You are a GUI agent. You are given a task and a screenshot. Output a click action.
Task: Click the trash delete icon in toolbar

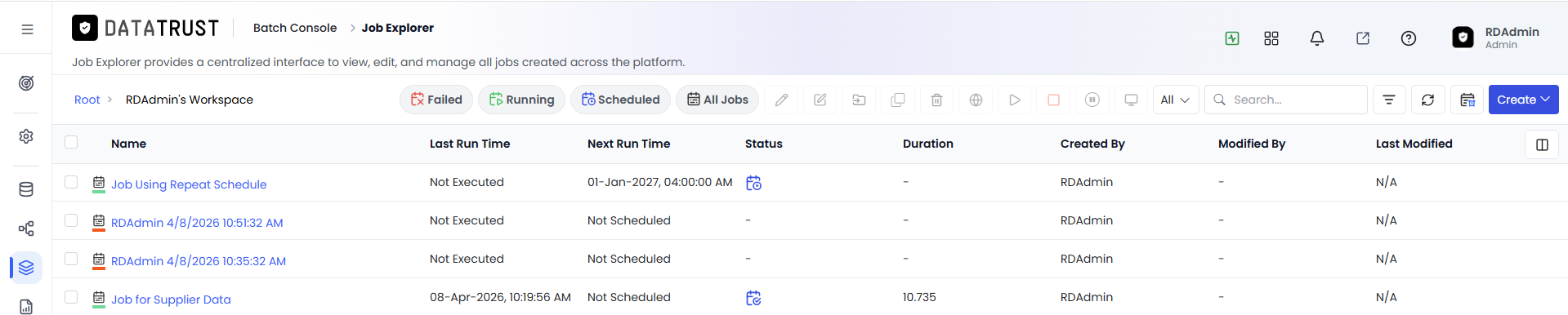coord(937,100)
